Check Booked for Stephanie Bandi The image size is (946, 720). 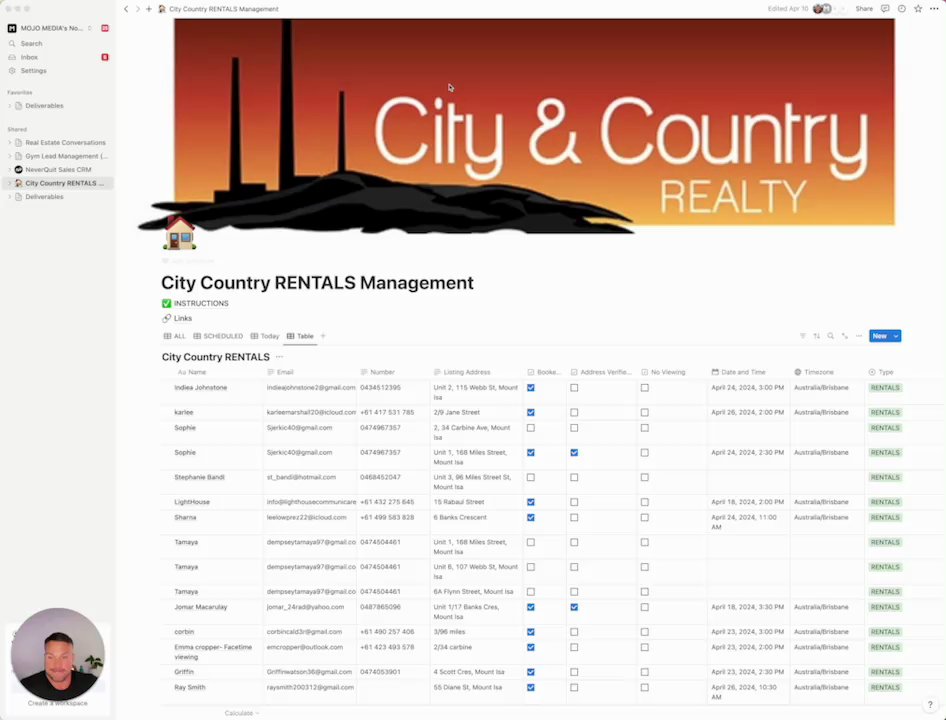pyautogui.click(x=531, y=477)
